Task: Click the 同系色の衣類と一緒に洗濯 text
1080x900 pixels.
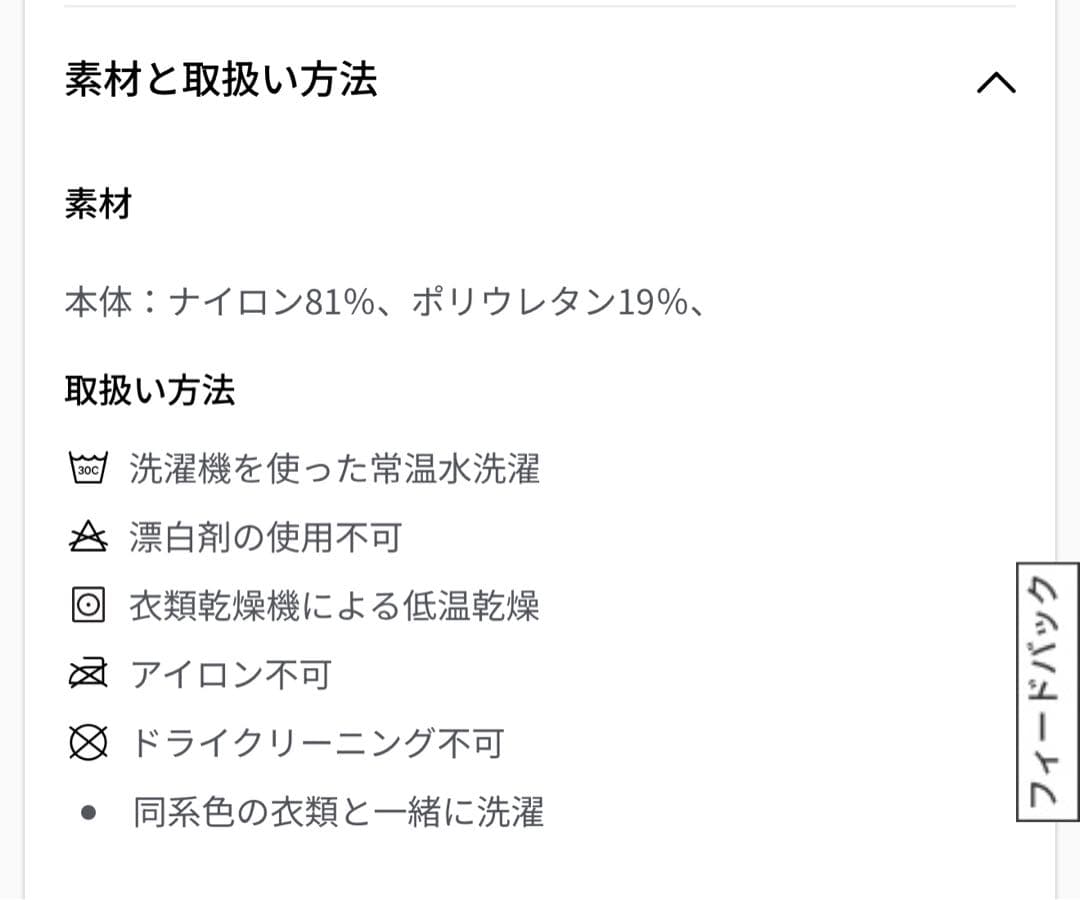Action: [x=339, y=812]
